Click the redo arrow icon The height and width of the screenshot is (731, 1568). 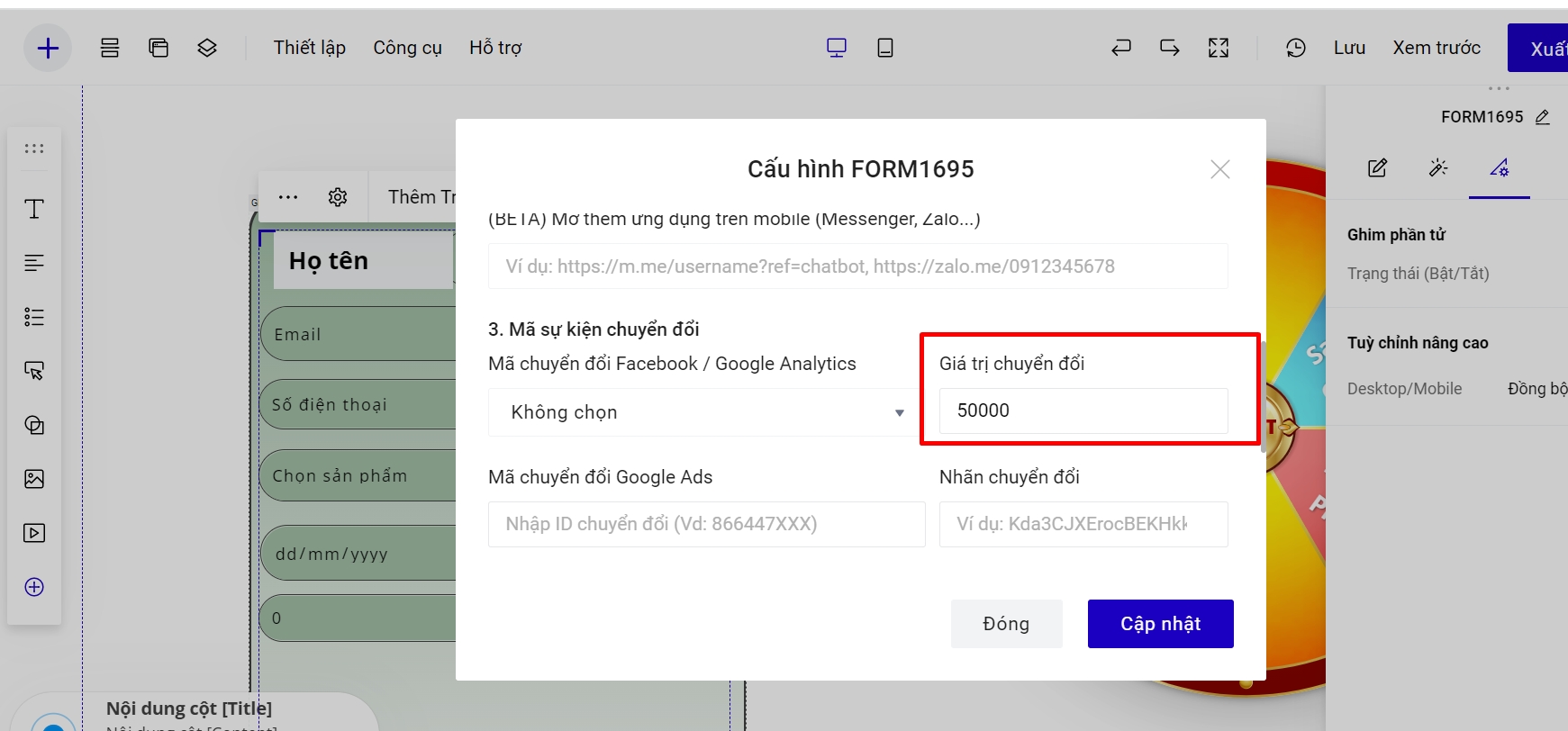1169,48
